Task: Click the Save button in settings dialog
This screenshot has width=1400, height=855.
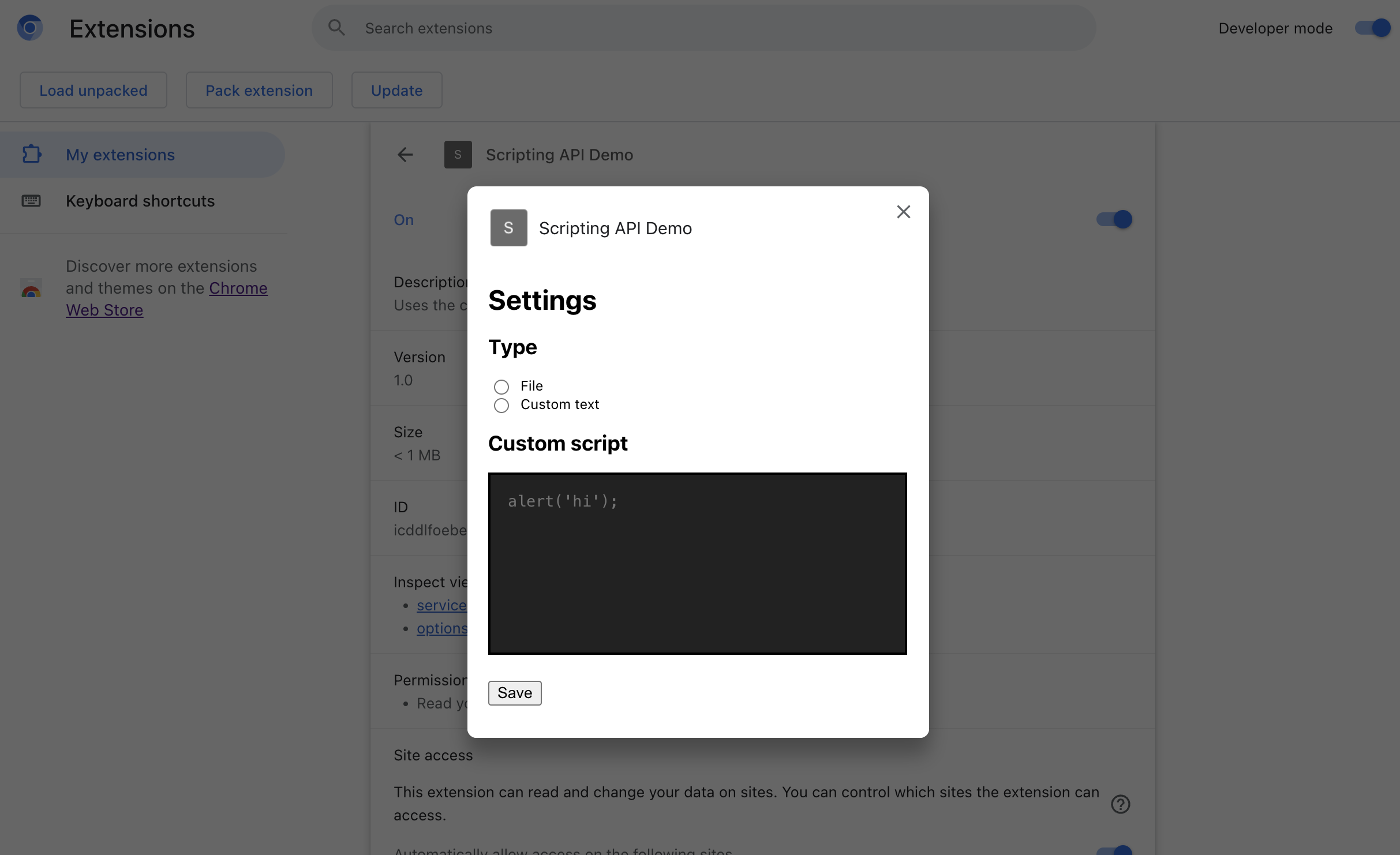Action: pyautogui.click(x=514, y=692)
